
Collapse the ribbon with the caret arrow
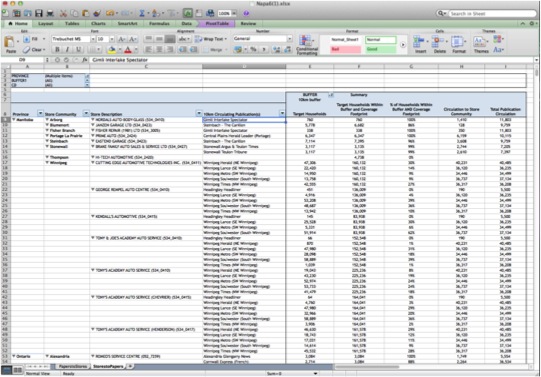523,23
